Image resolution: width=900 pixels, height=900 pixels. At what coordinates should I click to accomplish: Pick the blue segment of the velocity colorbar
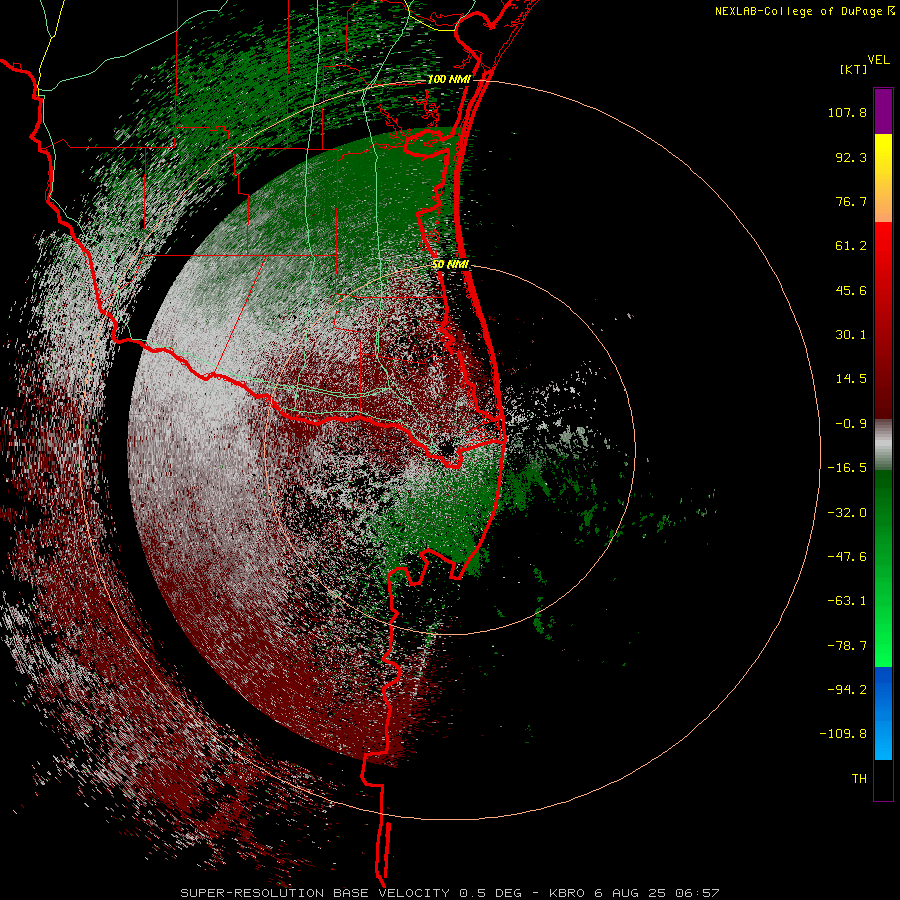click(x=883, y=713)
